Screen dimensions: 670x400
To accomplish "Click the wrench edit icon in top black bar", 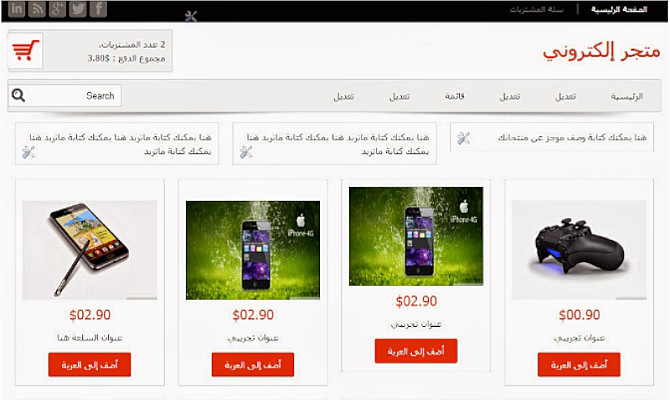I will point(191,17).
